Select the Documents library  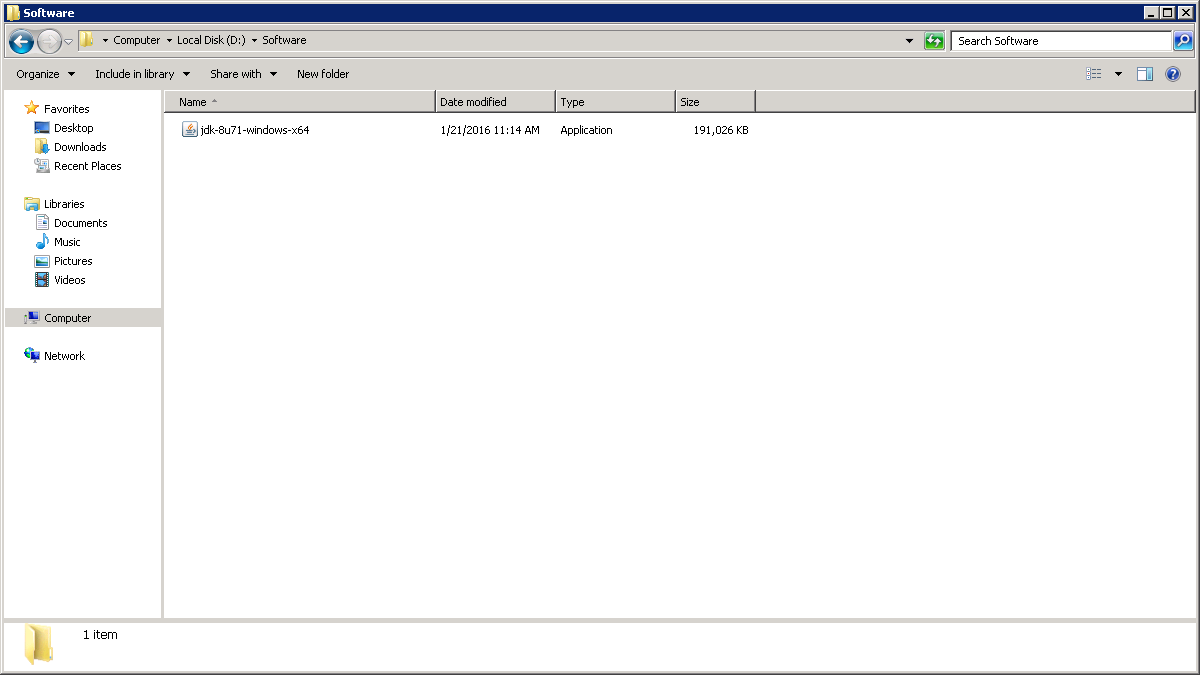(81, 223)
